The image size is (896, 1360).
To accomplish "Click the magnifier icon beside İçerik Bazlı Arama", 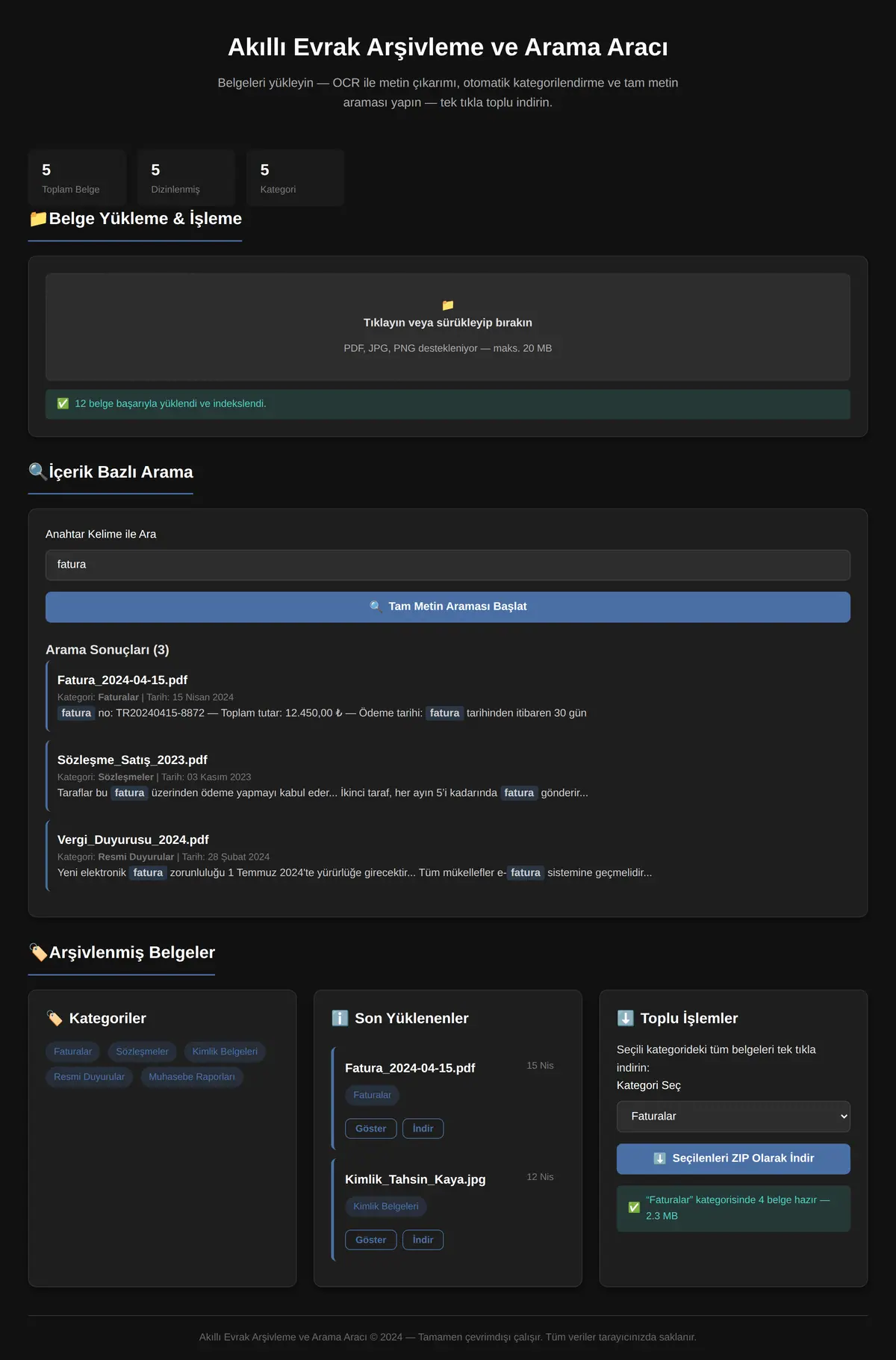I will click(x=38, y=472).
